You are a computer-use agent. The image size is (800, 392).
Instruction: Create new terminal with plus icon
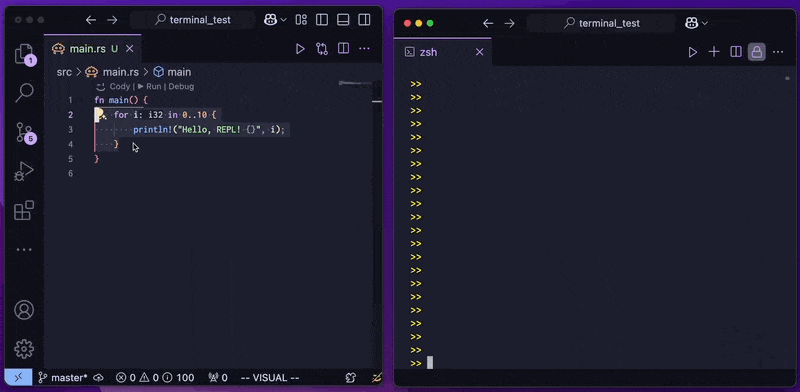point(714,52)
